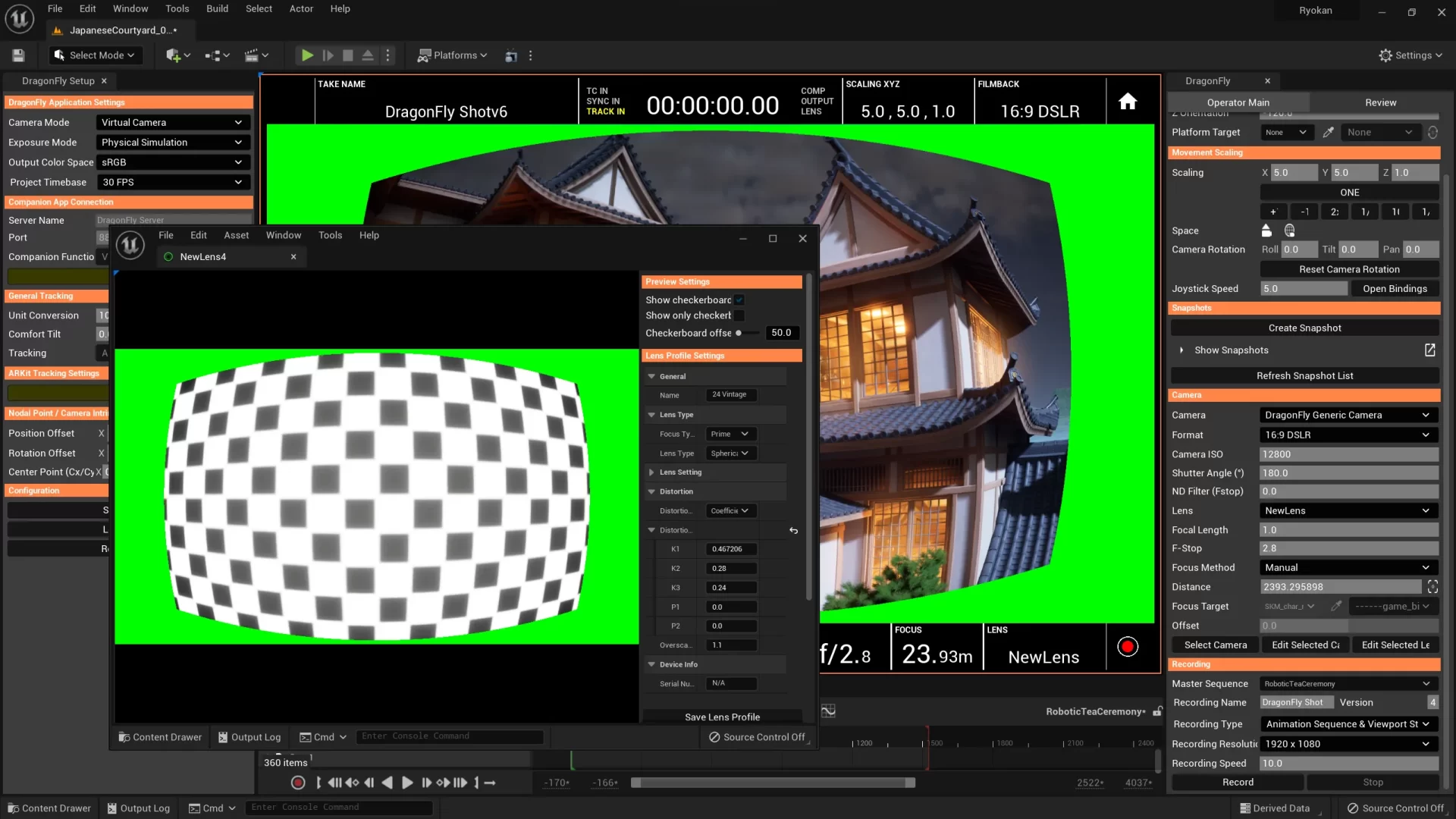Click the Select Camera button

pyautogui.click(x=1215, y=645)
